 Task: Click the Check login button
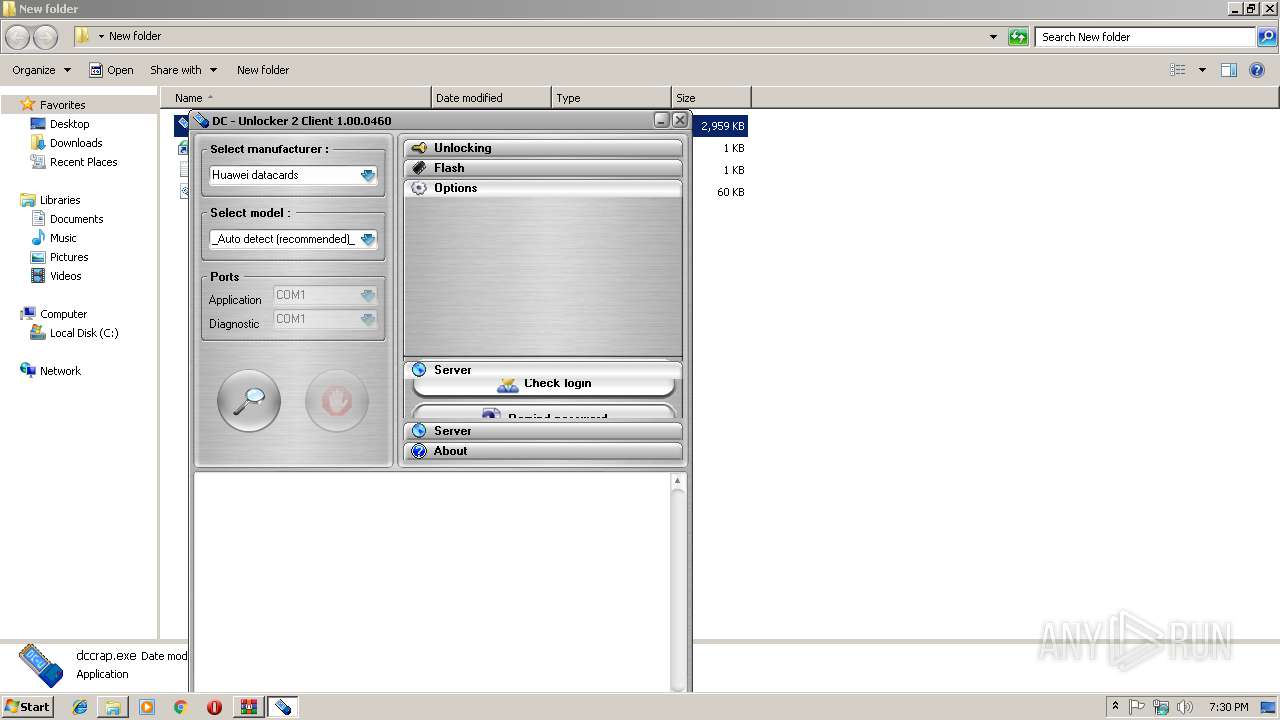(544, 384)
